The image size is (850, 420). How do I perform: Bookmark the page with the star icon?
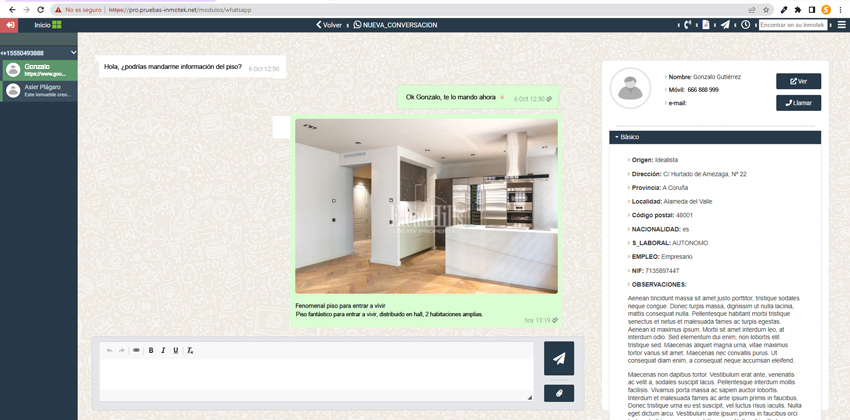tap(766, 10)
